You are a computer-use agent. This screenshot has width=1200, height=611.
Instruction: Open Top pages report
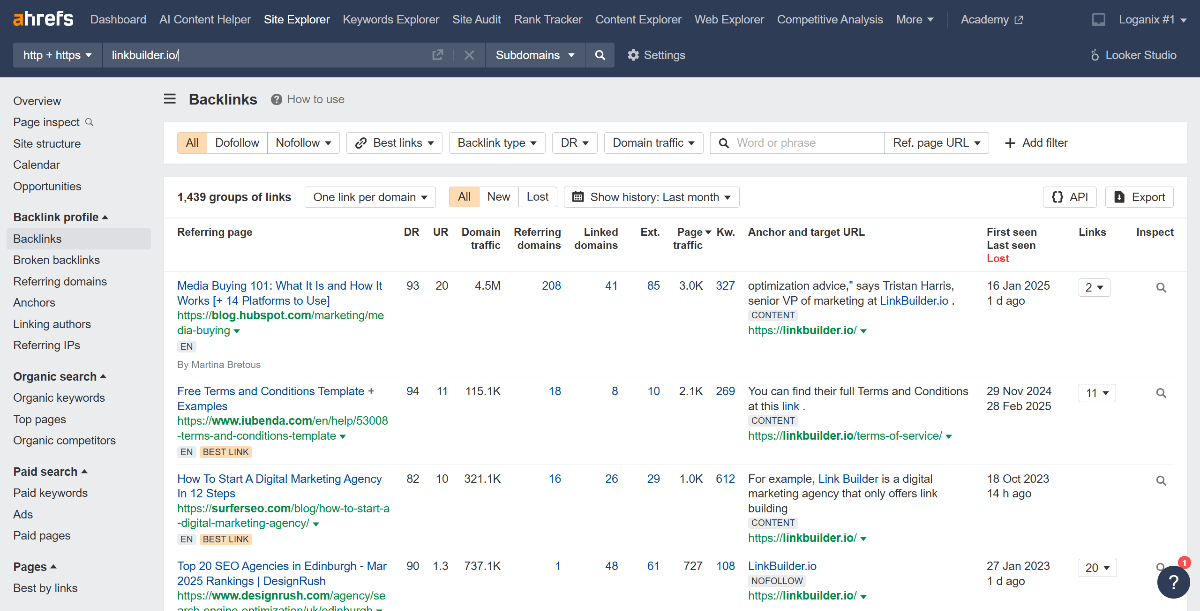40,420
